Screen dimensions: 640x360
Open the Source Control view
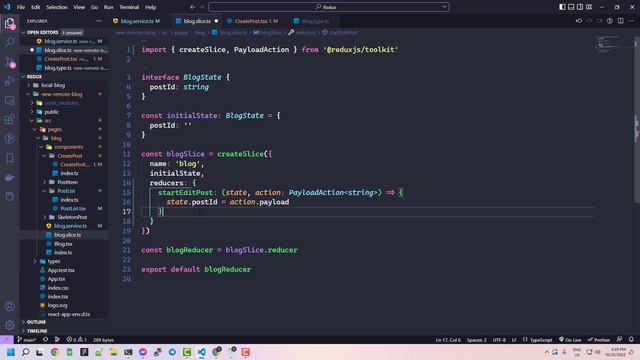coord(9,62)
